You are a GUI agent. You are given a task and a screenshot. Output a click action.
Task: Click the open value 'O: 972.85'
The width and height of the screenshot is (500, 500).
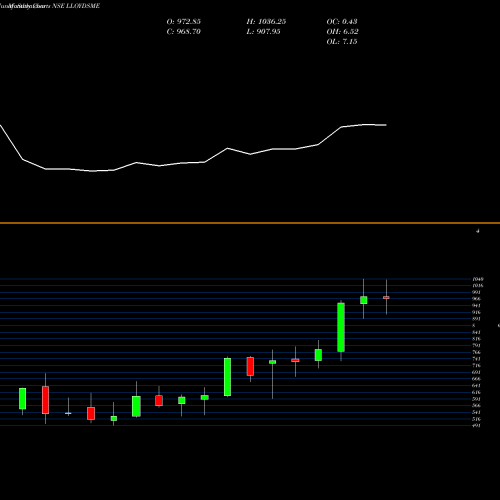183,22
